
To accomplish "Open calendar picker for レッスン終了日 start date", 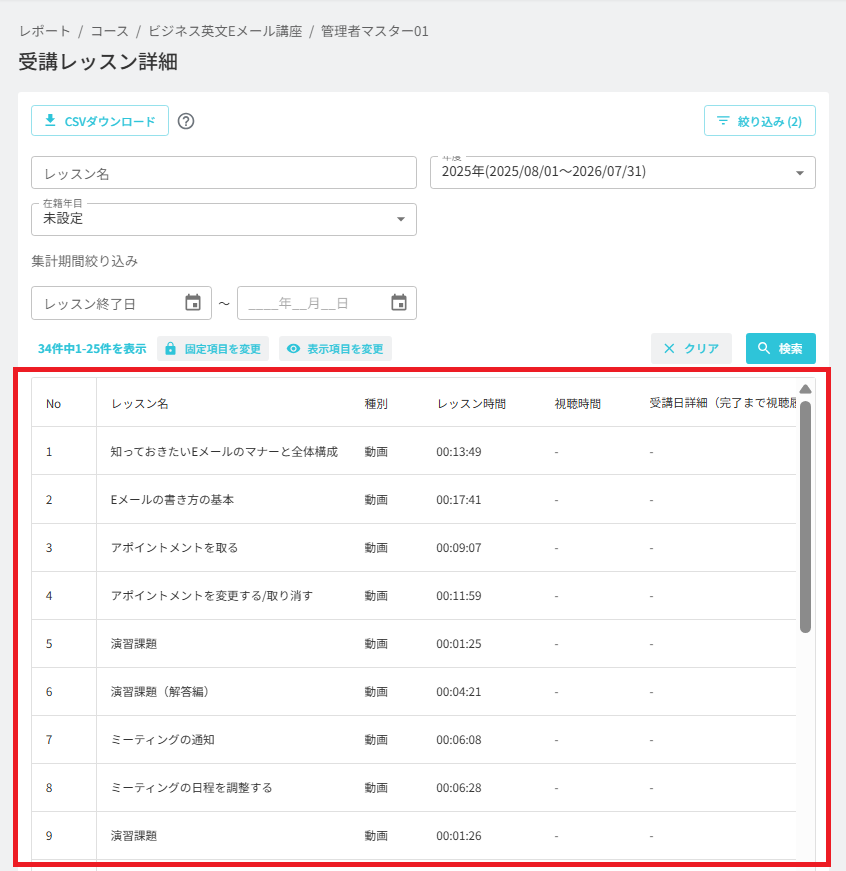I will [193, 303].
